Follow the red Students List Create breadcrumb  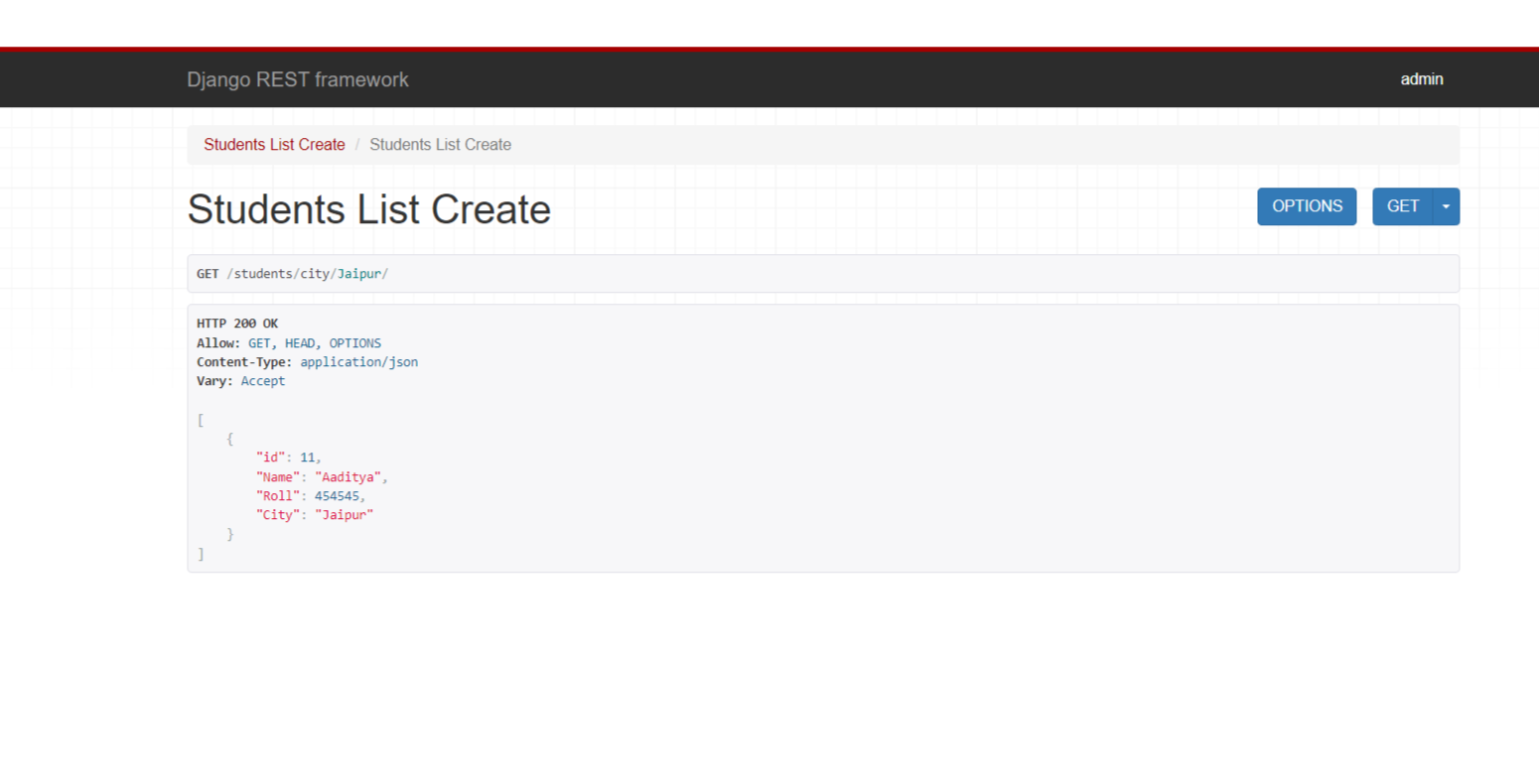pyautogui.click(x=274, y=145)
